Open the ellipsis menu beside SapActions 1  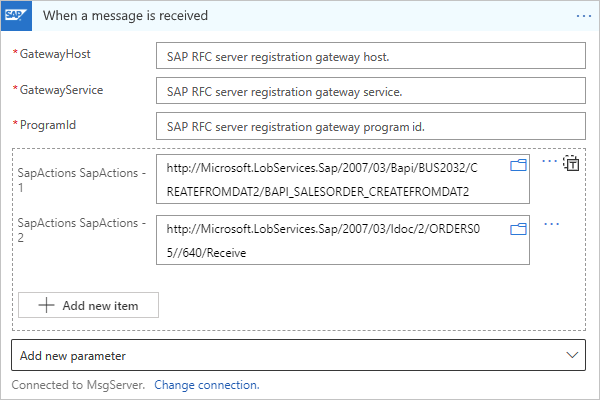coord(548,161)
